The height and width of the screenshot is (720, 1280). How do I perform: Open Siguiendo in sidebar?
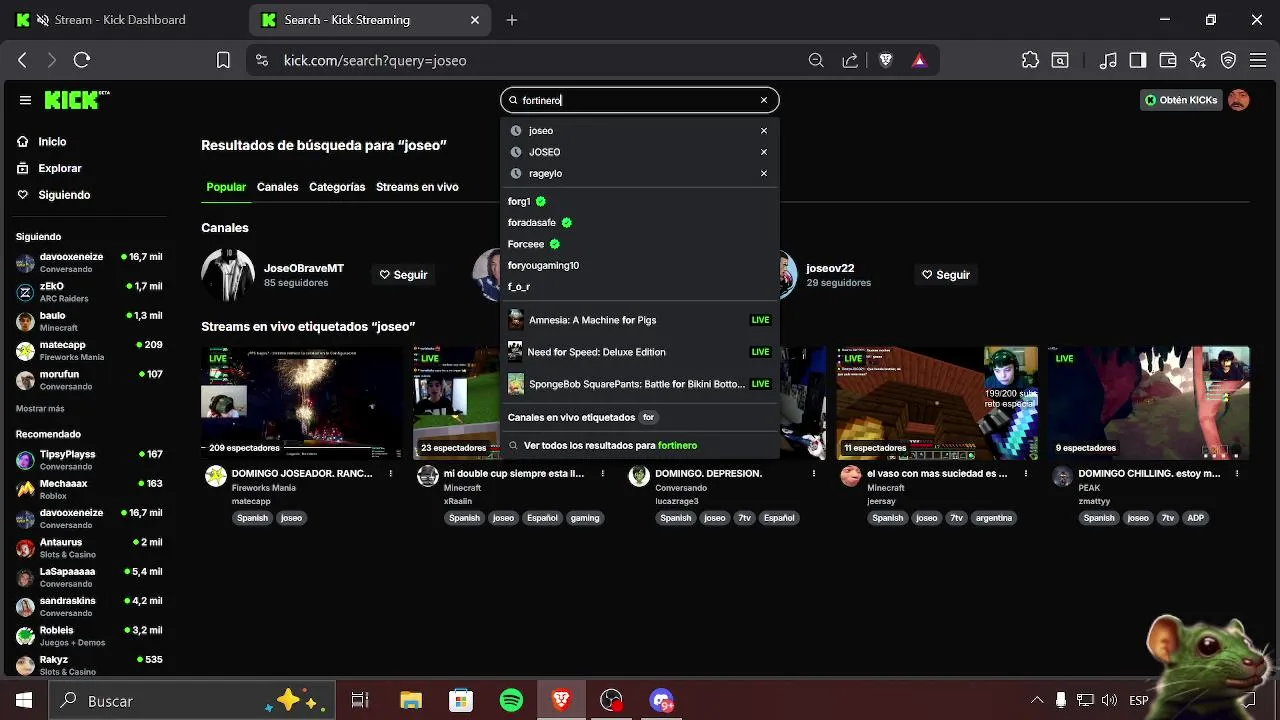tap(54, 195)
